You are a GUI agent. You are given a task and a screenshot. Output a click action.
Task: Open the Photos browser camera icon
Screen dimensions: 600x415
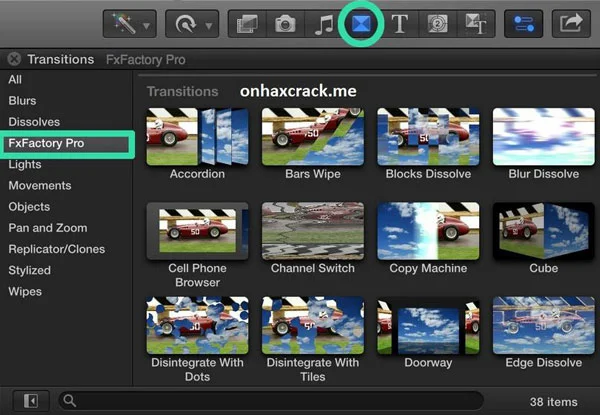coord(285,24)
